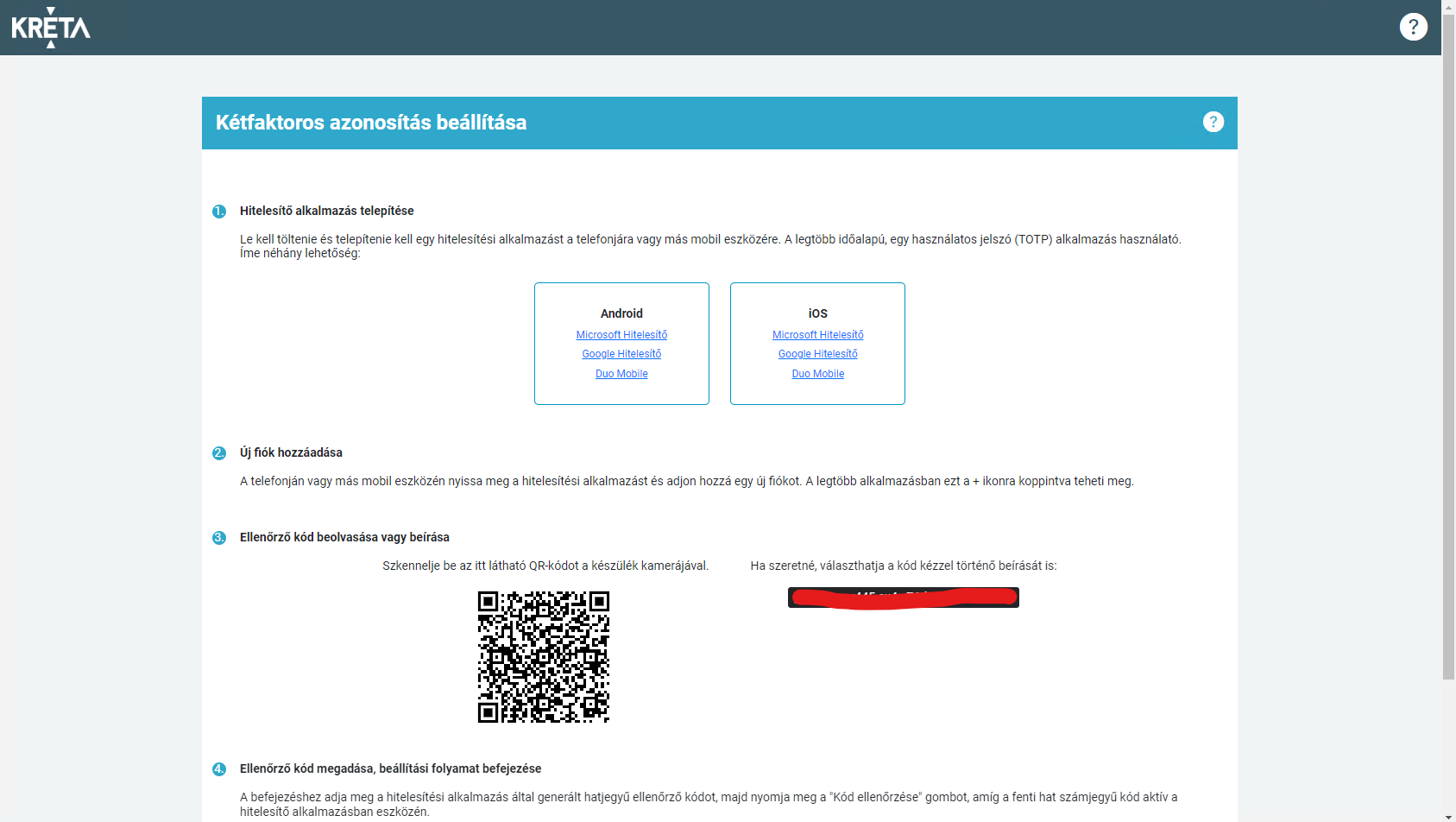This screenshot has width=1456, height=822.
Task: Click text "Szkennelje be az itt látható QR-kódot"
Action: click(481, 566)
